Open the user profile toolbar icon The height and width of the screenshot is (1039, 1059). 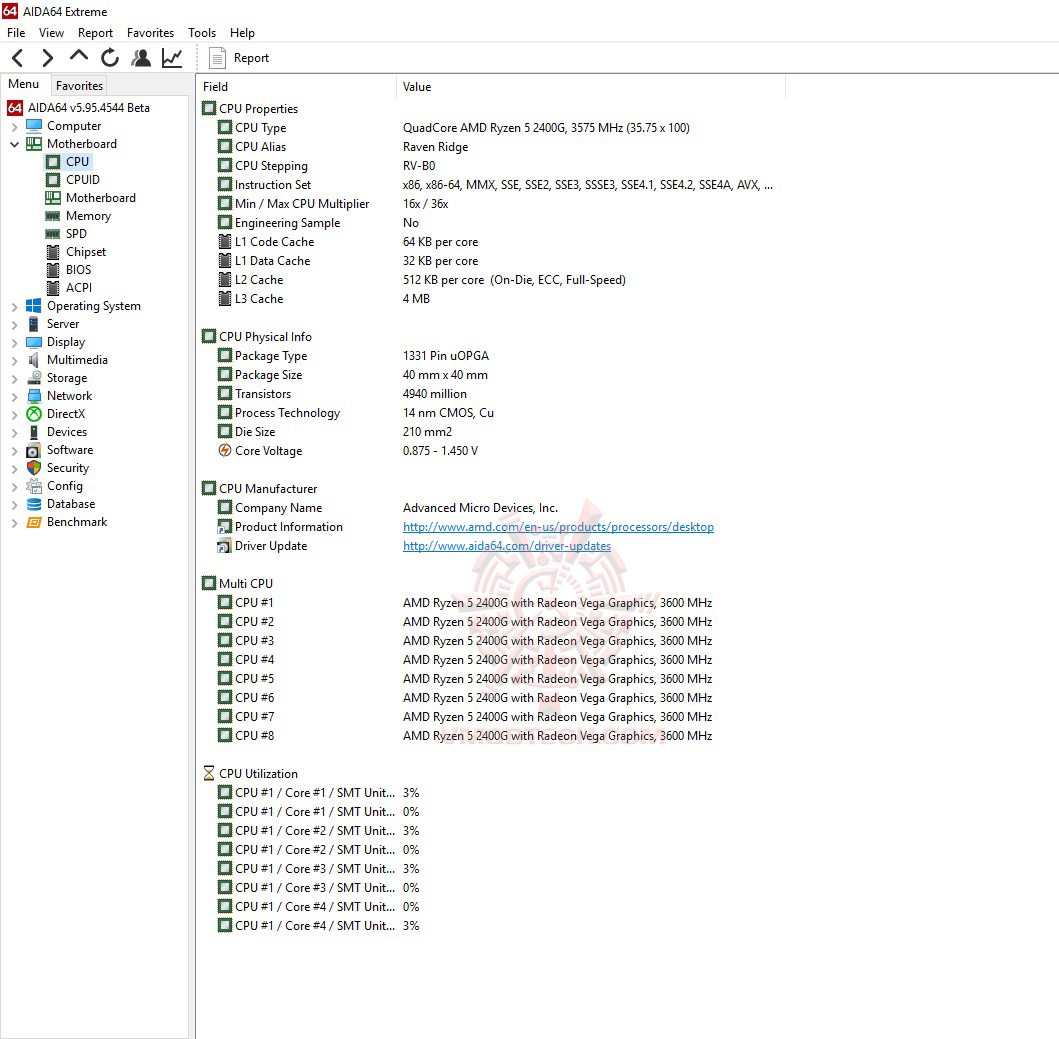(x=141, y=58)
